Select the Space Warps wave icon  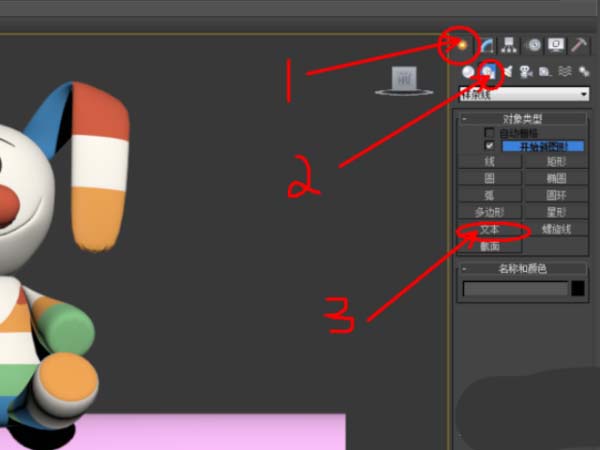565,72
